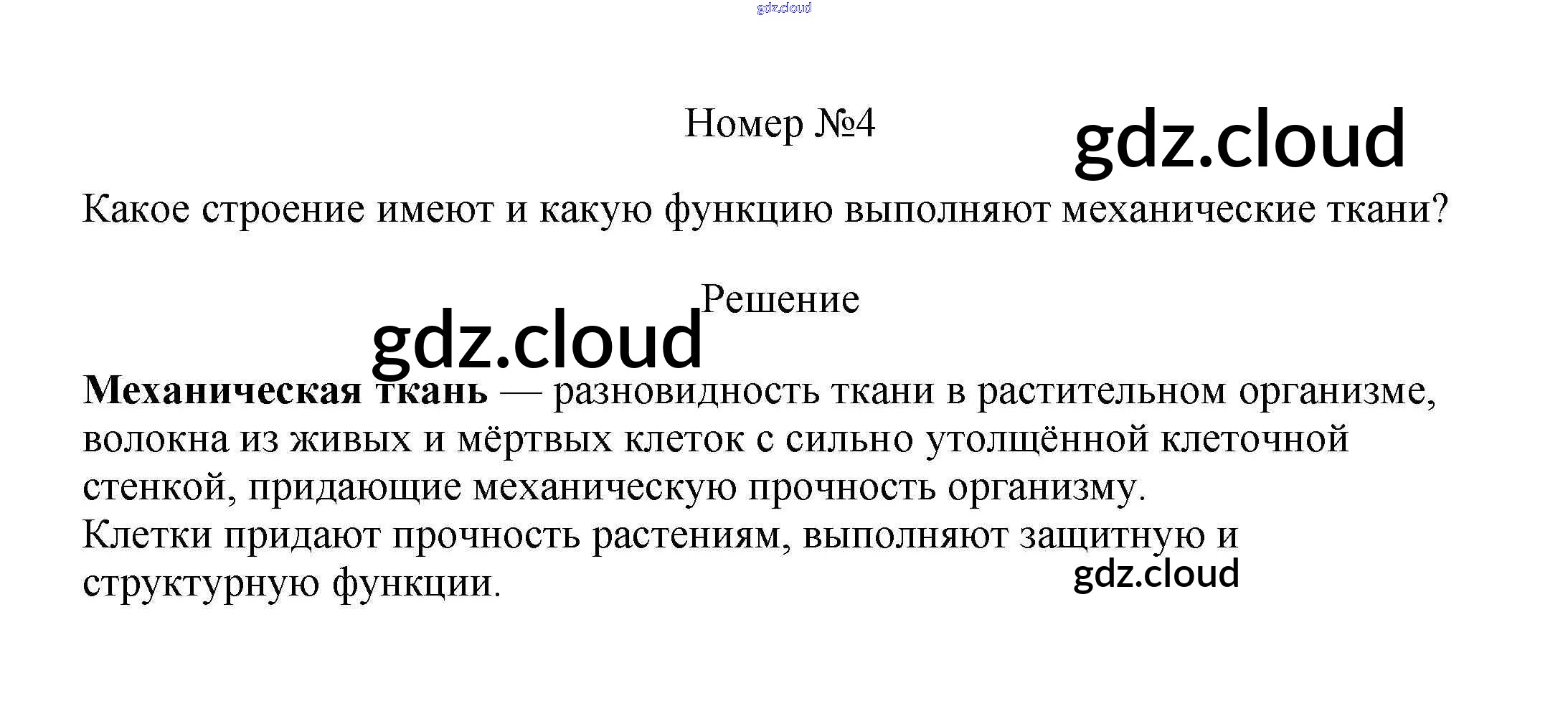This screenshot has width=1568, height=701.
Task: Click the bold term 'Механическая ткань'
Action: (285, 392)
